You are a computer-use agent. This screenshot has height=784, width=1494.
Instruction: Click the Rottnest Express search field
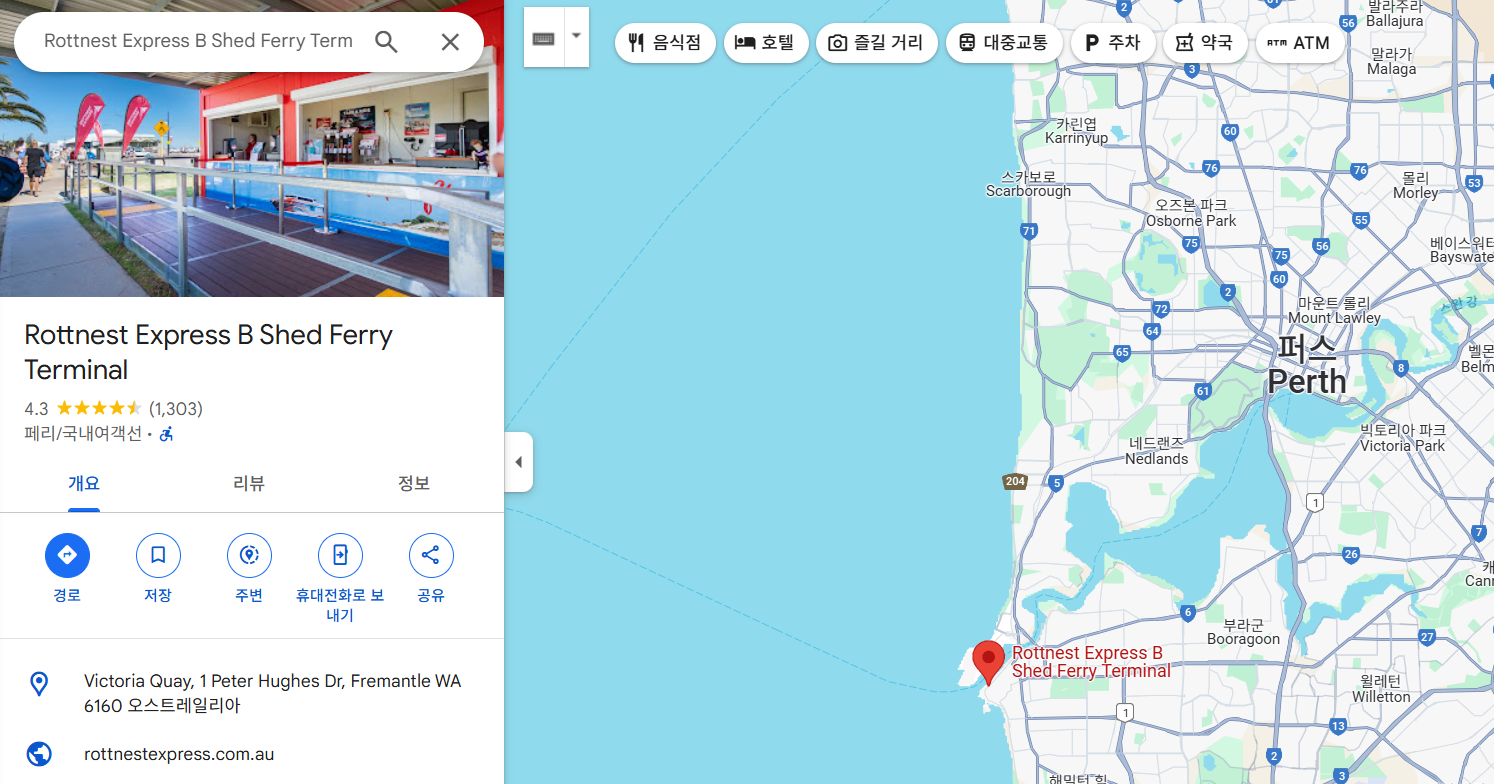(x=198, y=41)
